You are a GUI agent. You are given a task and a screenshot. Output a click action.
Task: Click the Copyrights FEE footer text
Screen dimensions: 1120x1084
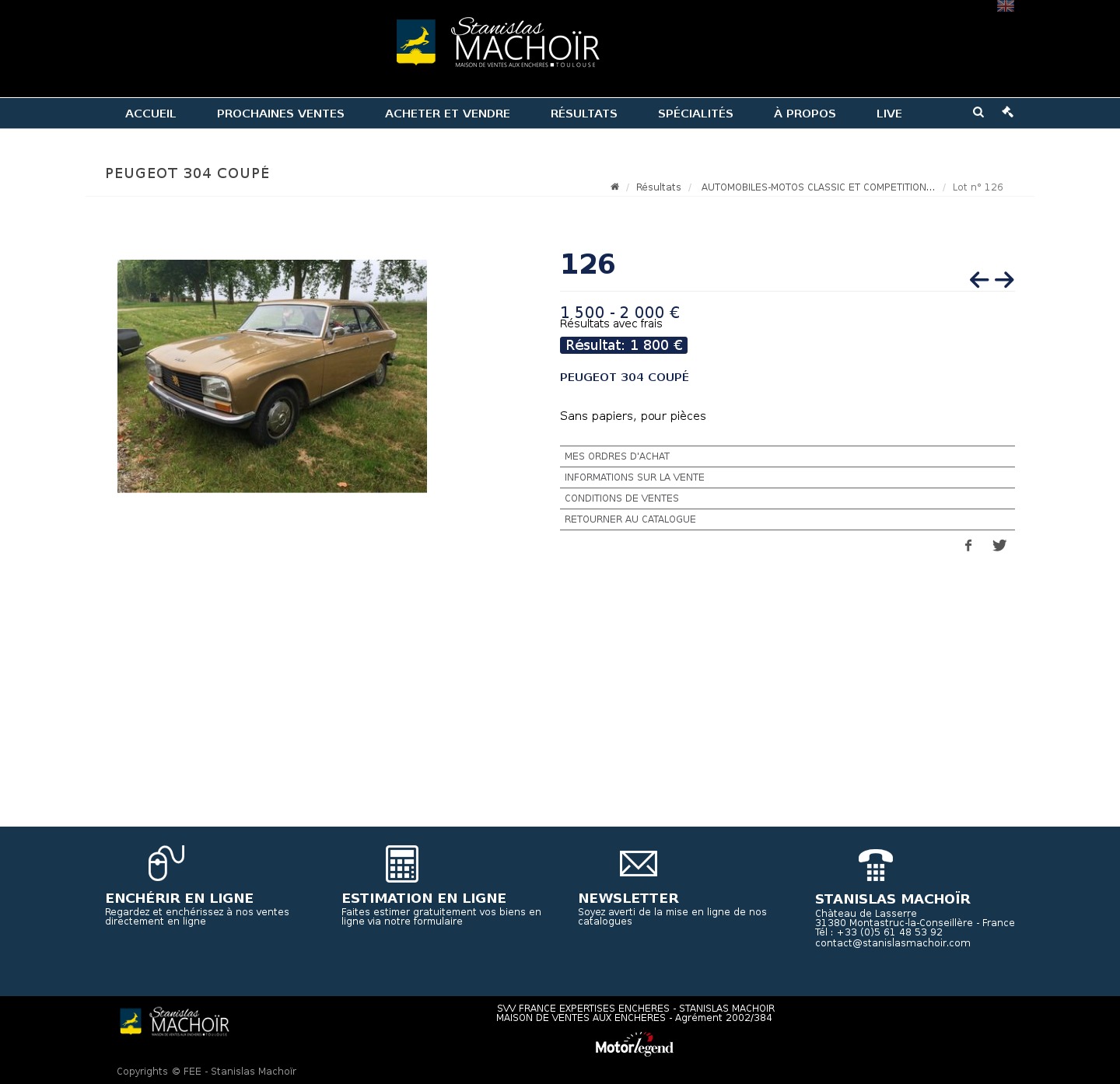click(x=206, y=1072)
